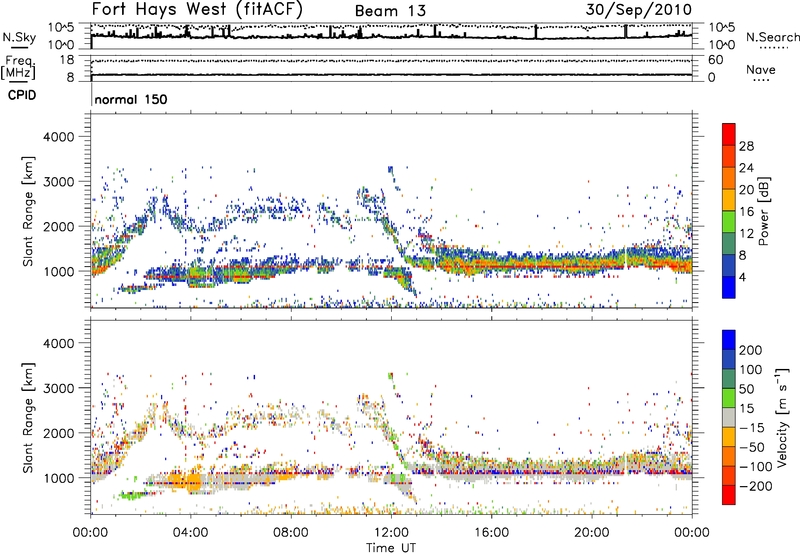Pick the red top segment of power colorbar
This screenshot has width=800, height=554.
click(729, 134)
